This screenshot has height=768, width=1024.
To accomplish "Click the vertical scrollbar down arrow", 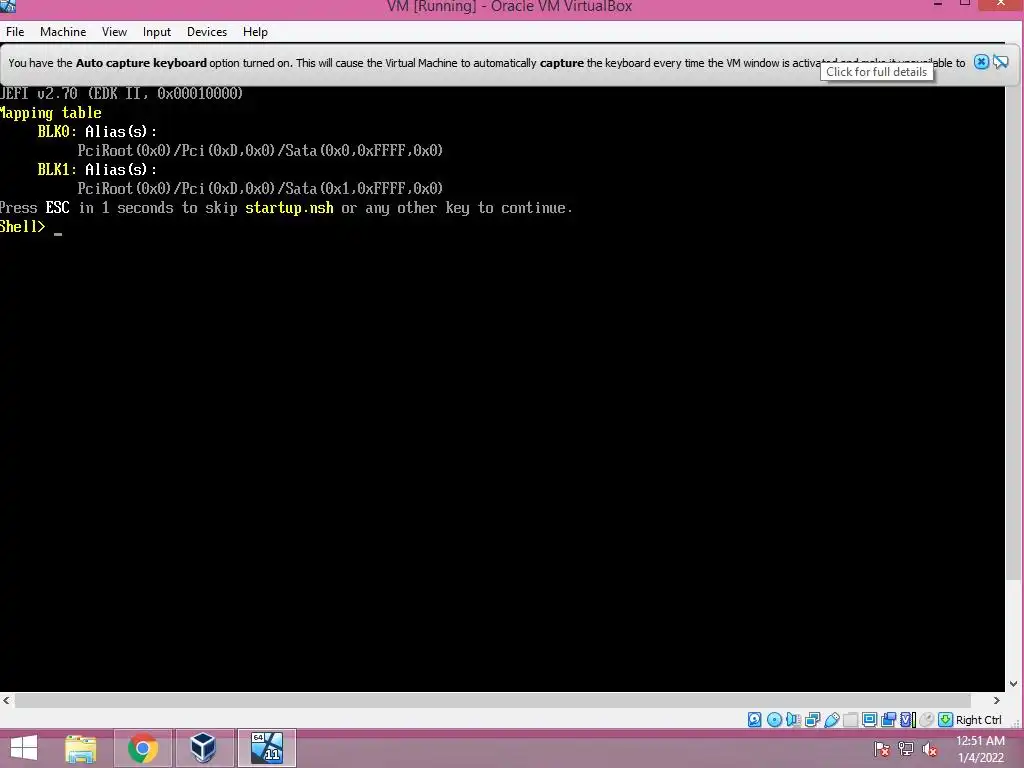I will 1014,684.
